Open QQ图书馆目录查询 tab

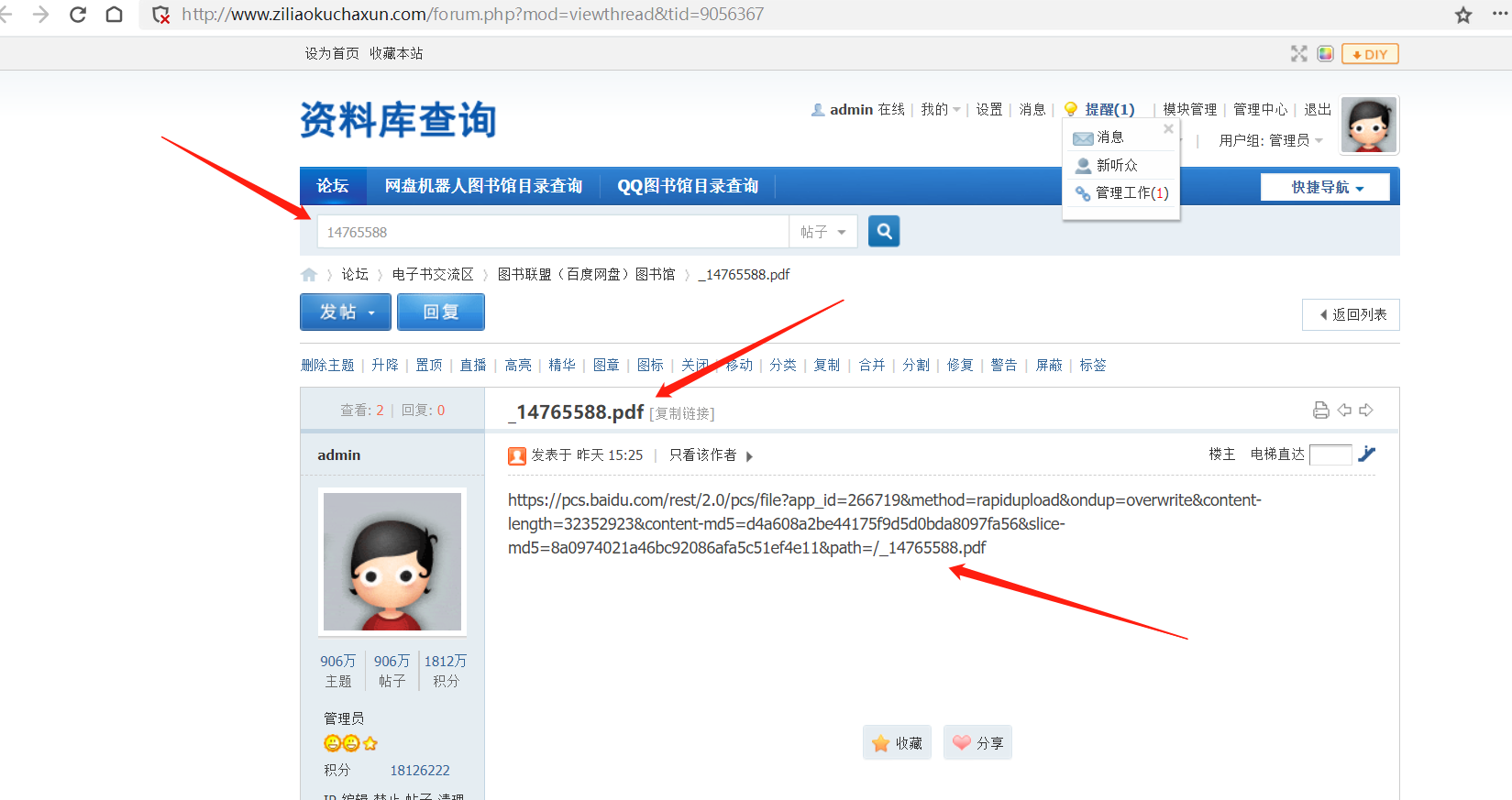point(688,186)
